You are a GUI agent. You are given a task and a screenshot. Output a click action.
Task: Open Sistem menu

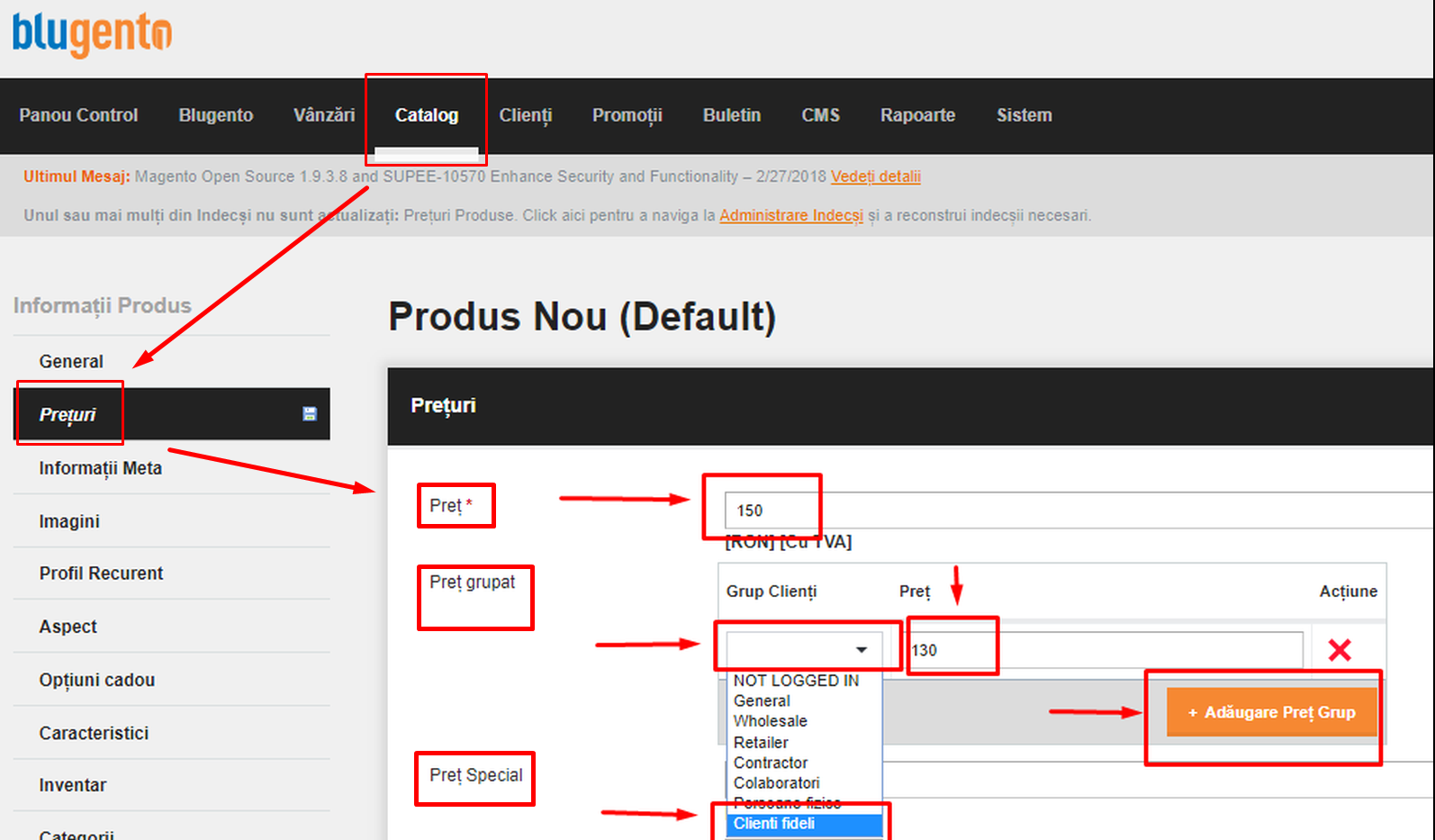[x=1024, y=115]
